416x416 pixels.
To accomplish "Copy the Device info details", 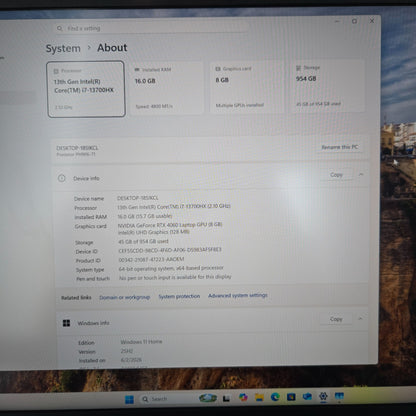I will pos(336,175).
